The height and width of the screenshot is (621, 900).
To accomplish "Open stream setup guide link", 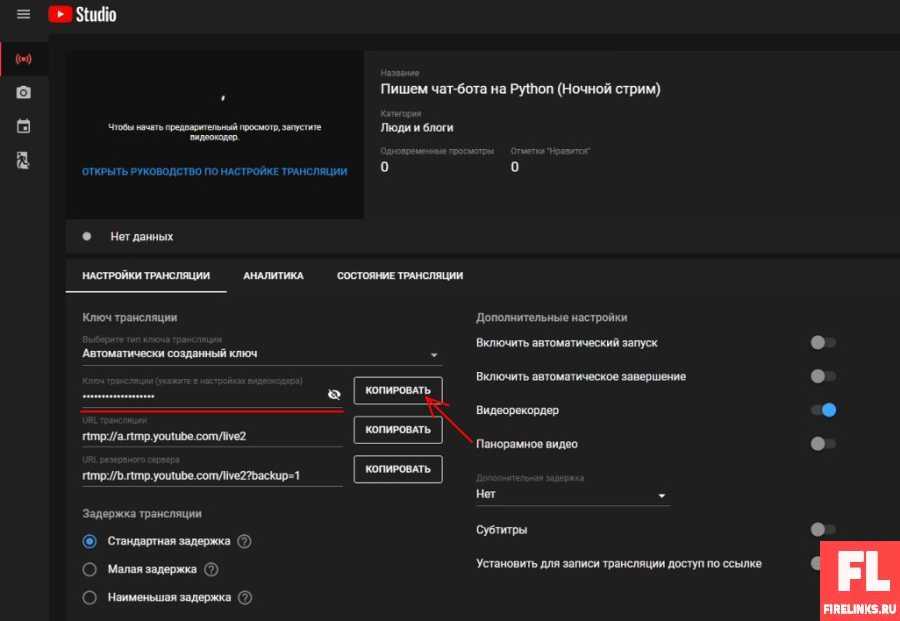I will tap(214, 172).
